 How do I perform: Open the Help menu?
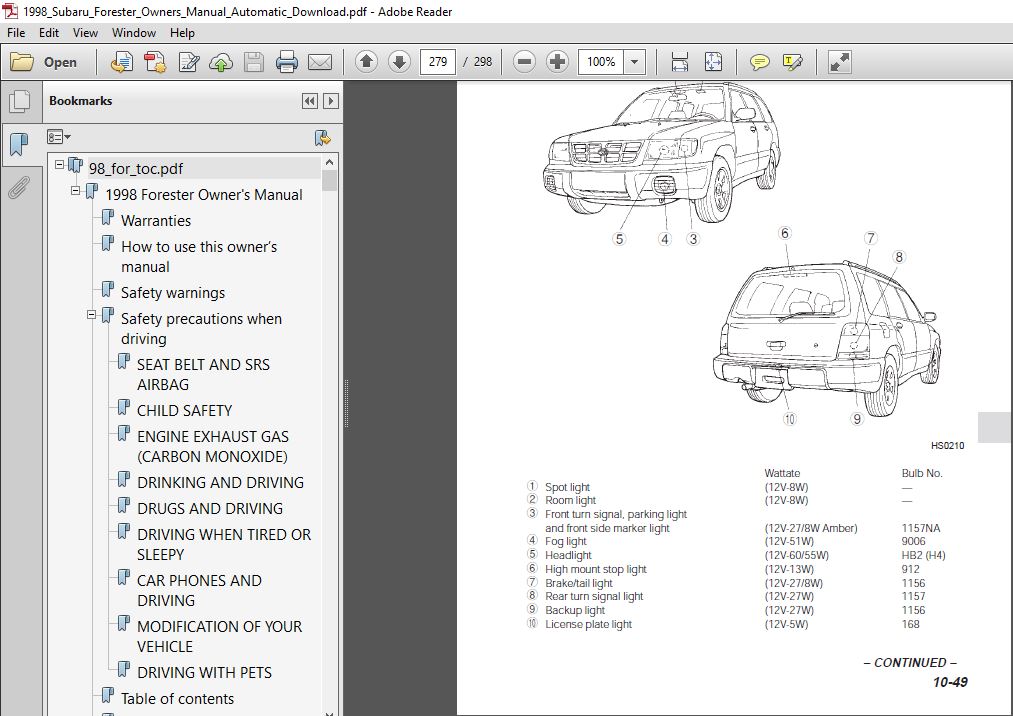click(x=182, y=32)
